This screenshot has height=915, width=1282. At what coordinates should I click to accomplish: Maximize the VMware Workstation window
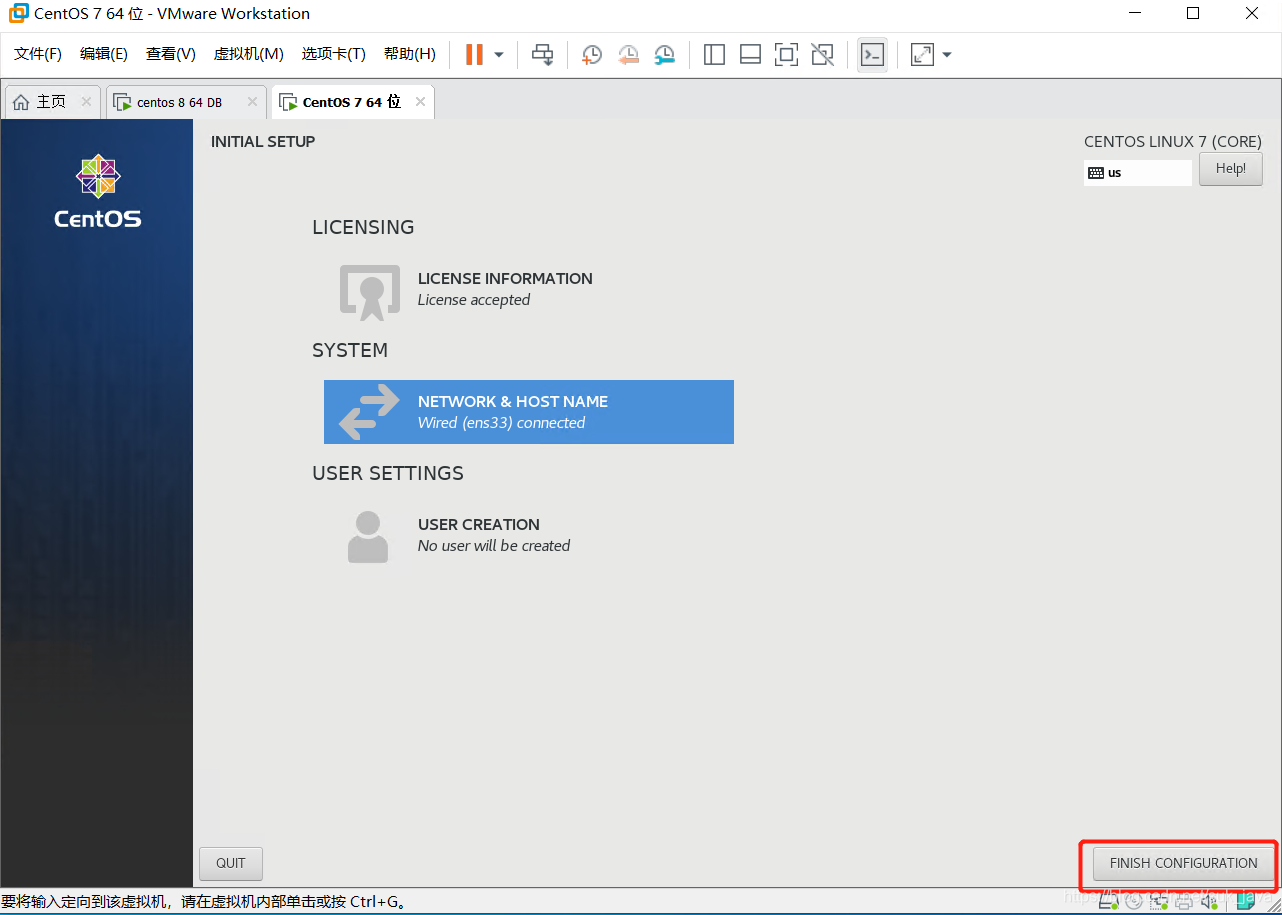(1193, 14)
